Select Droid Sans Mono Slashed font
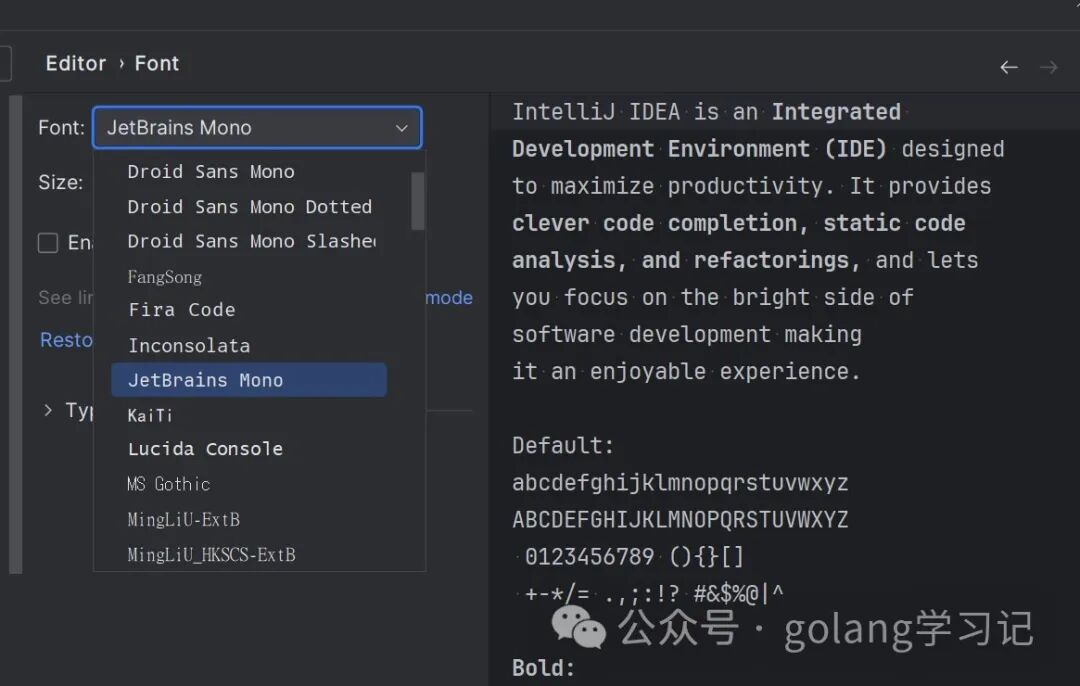The height and width of the screenshot is (686, 1080). tap(251, 241)
